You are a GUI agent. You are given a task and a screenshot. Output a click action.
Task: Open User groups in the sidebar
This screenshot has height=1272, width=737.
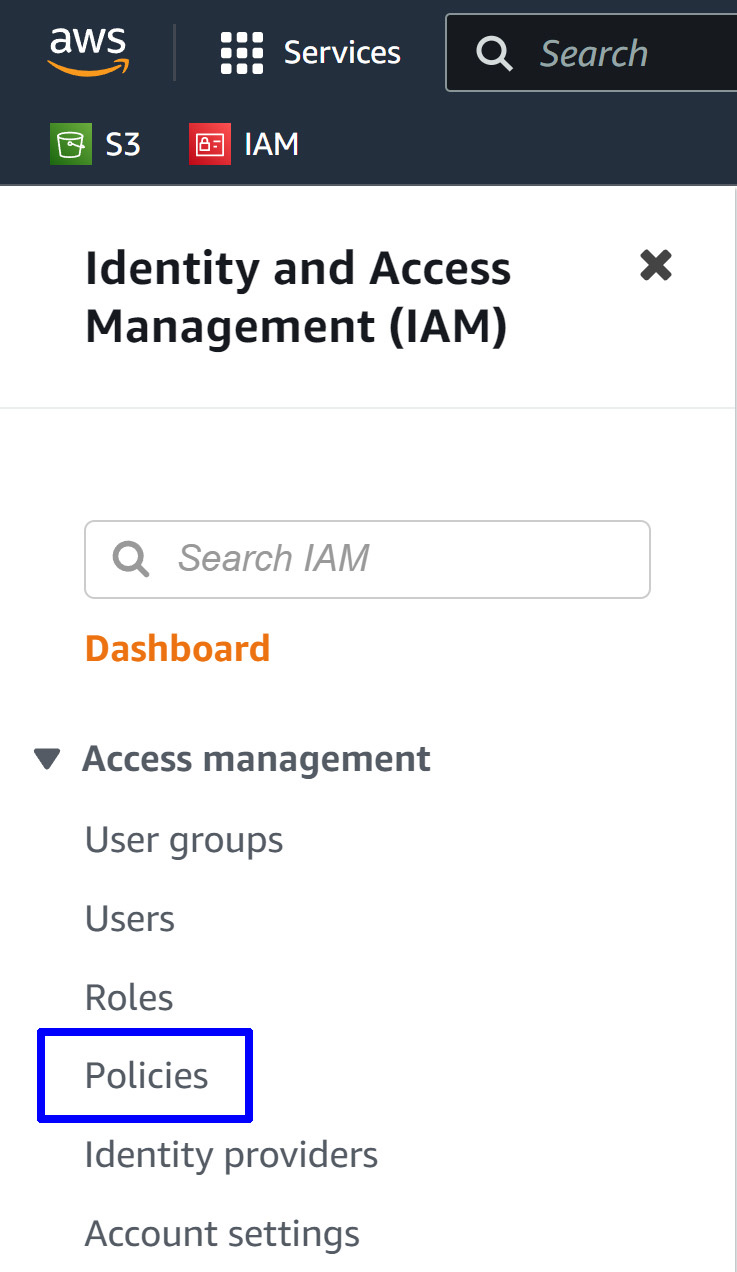[184, 841]
